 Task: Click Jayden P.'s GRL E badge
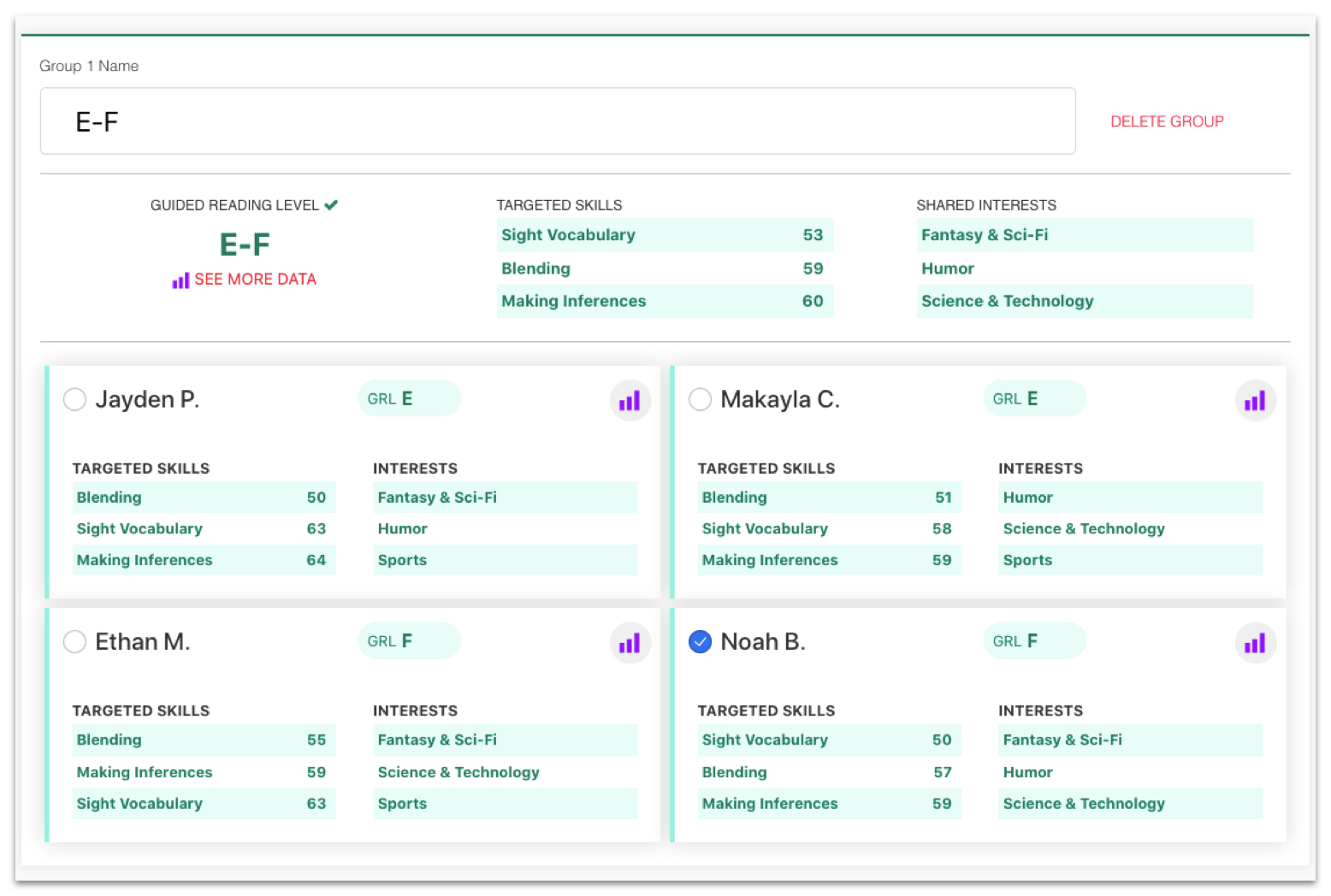pos(409,399)
